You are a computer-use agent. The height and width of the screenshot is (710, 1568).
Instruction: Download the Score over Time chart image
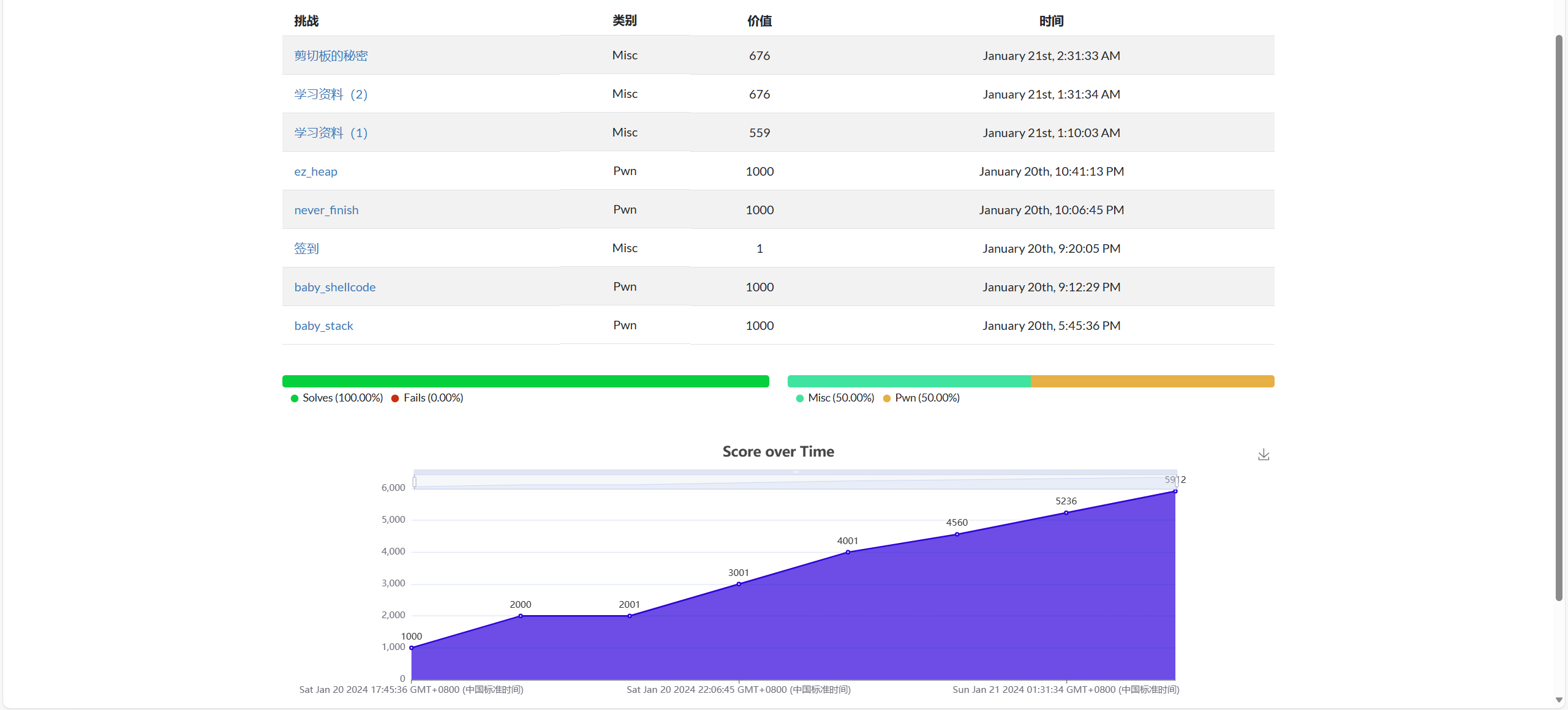[x=1264, y=455]
